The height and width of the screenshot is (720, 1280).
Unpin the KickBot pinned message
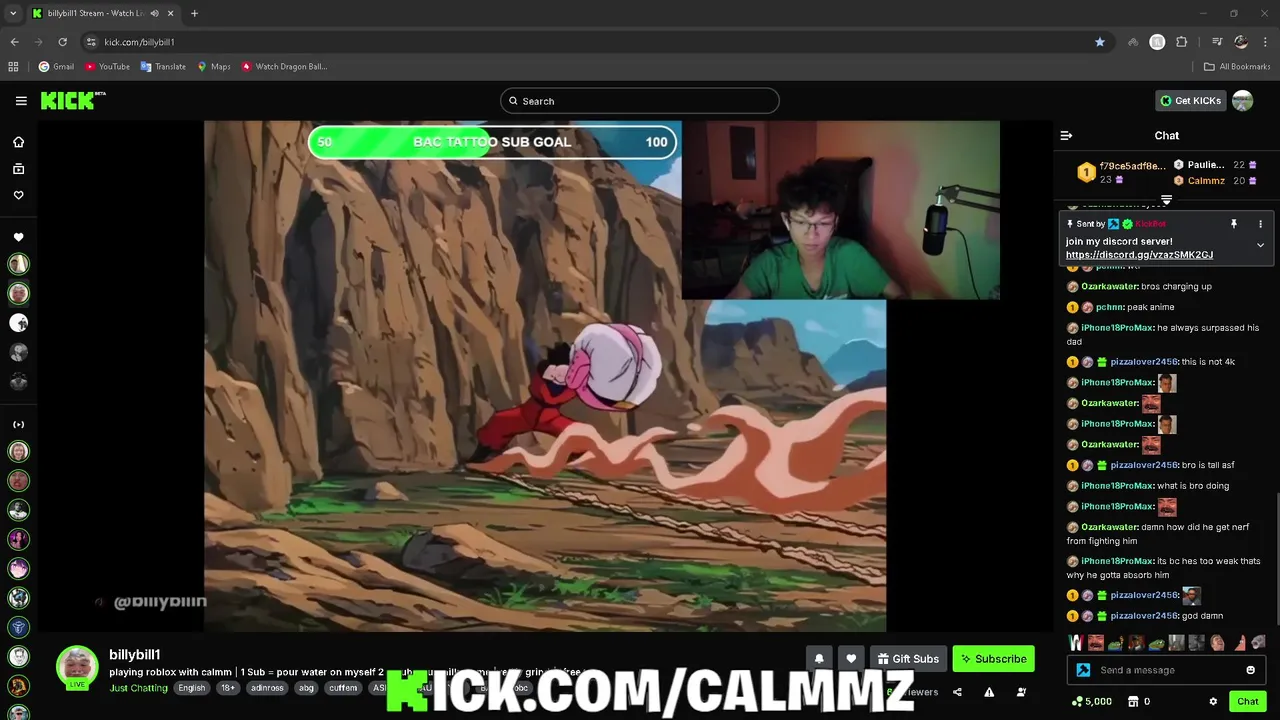pyautogui.click(x=1233, y=224)
